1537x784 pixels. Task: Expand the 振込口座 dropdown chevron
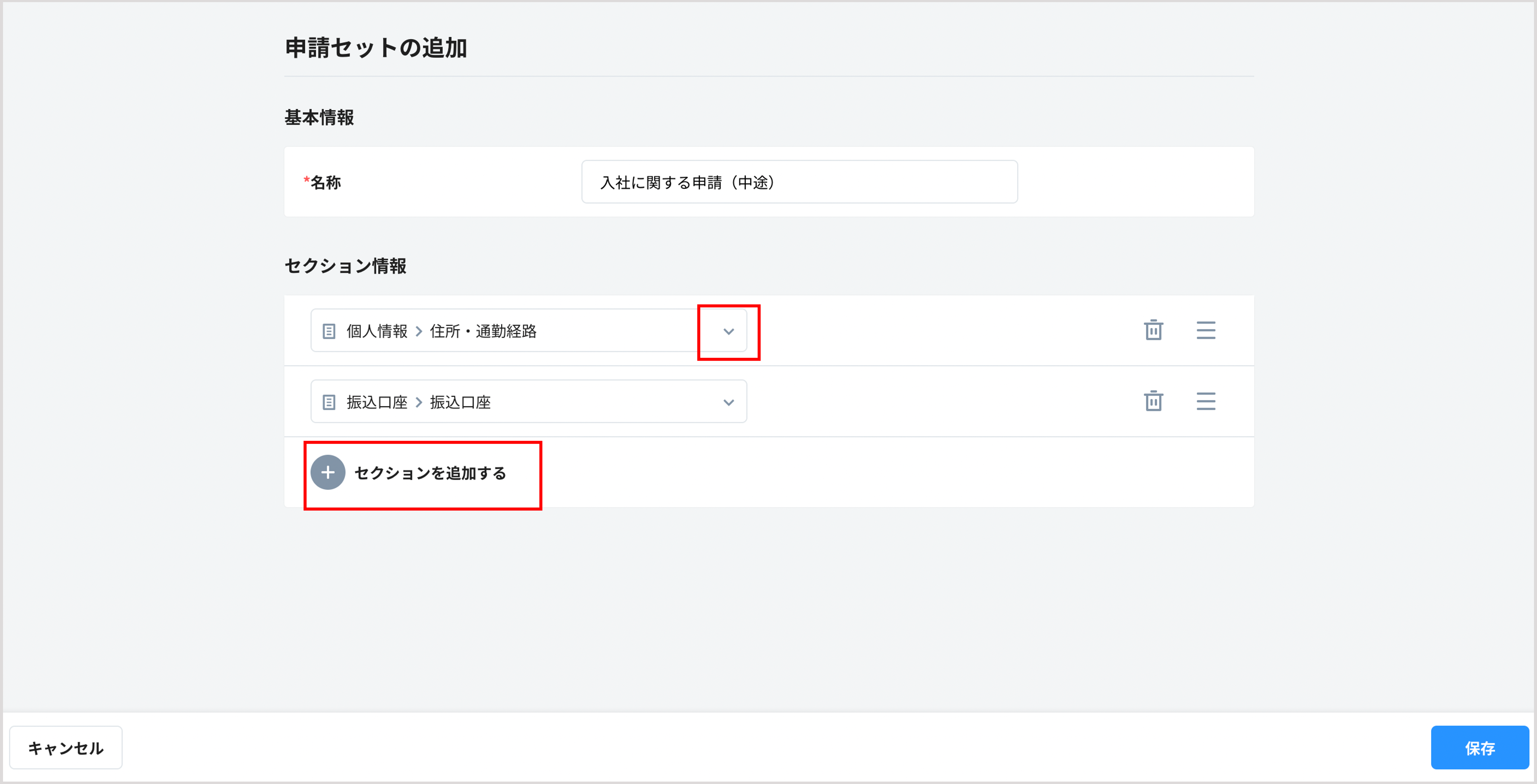(x=728, y=403)
